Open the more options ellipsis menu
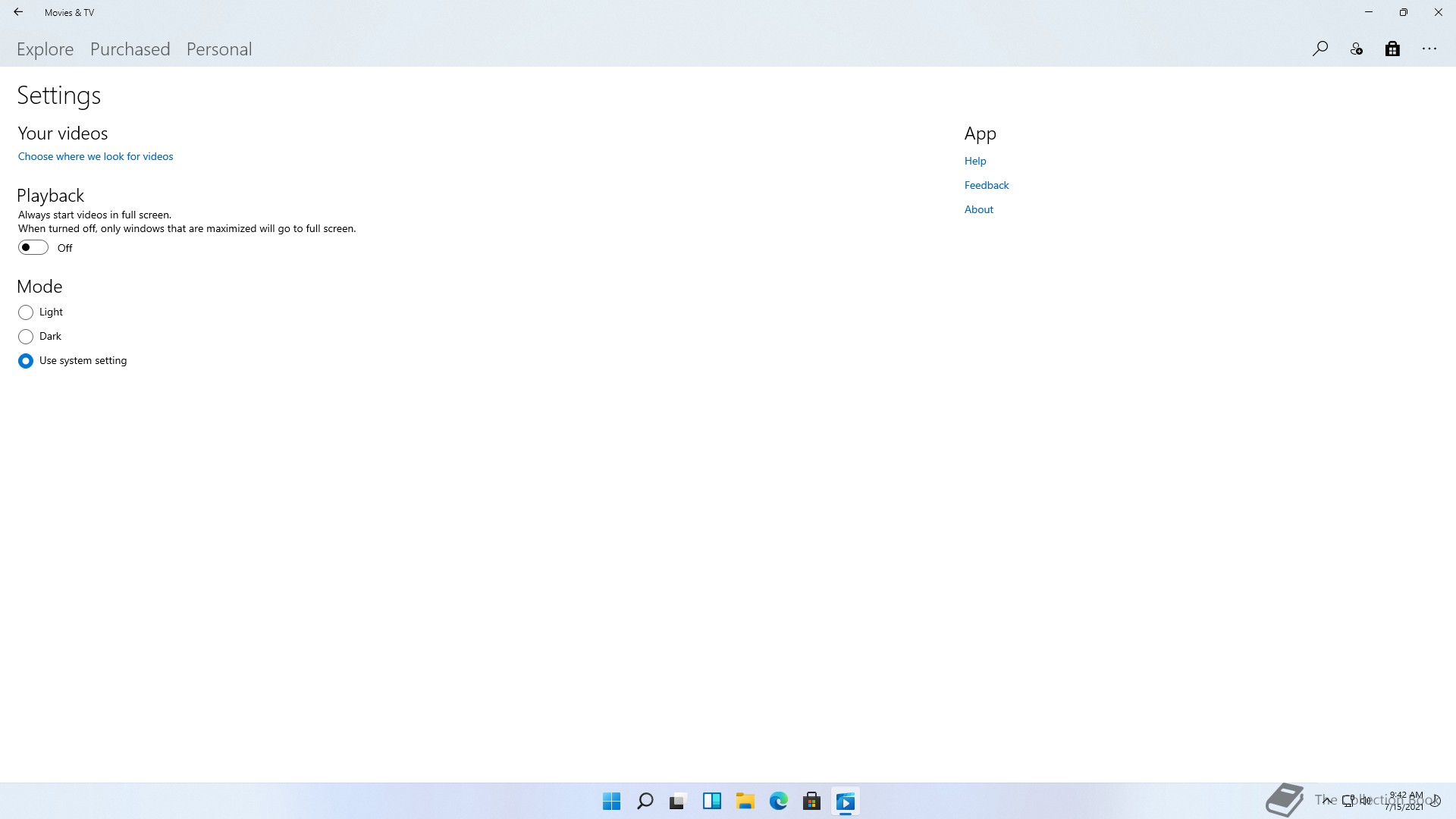1456x819 pixels. [1429, 49]
